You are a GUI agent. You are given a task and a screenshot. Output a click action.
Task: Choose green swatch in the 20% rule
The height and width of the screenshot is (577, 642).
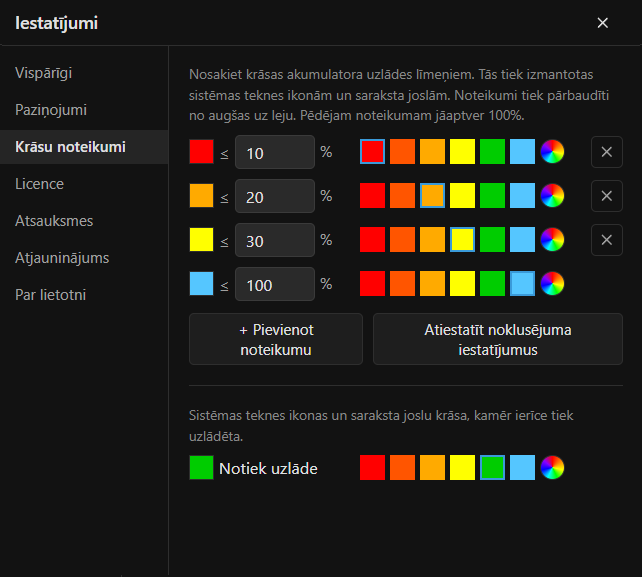click(493, 195)
